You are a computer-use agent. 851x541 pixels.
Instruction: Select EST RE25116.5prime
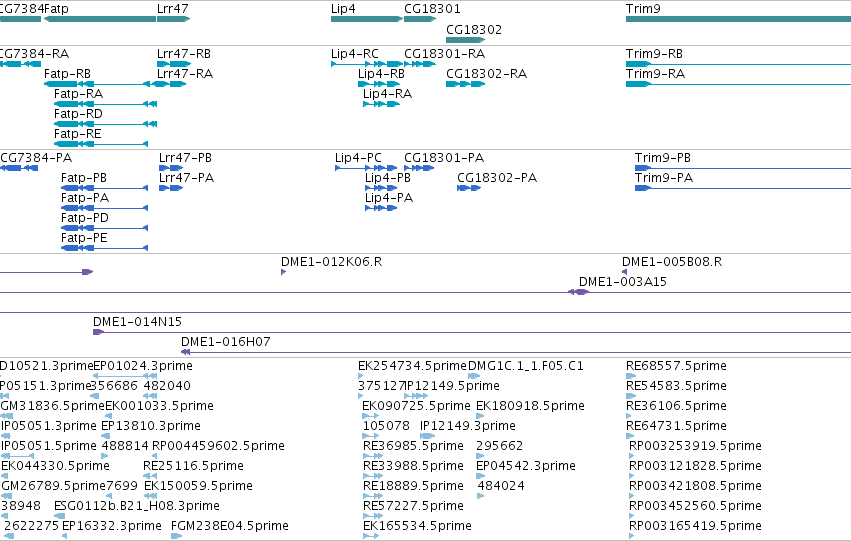click(x=150, y=476)
